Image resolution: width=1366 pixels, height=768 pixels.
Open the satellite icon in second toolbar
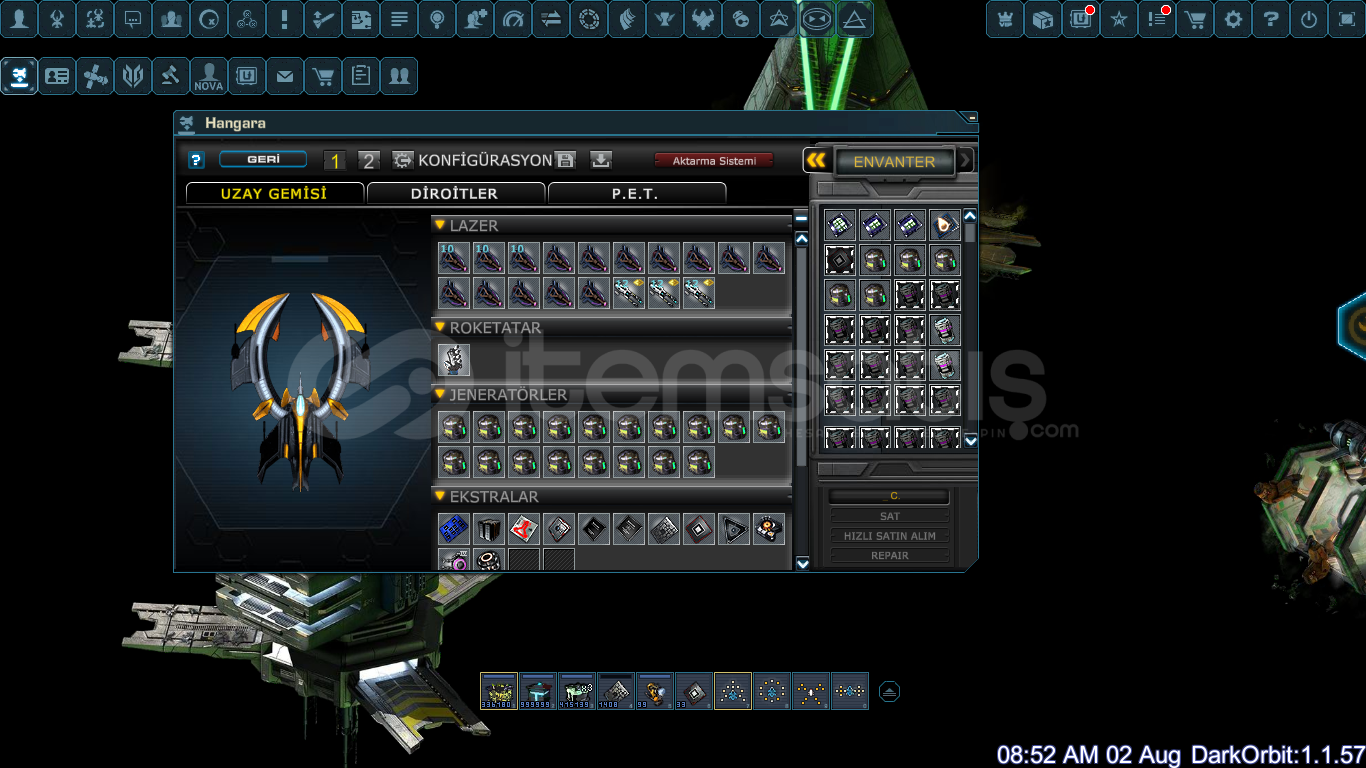95,76
